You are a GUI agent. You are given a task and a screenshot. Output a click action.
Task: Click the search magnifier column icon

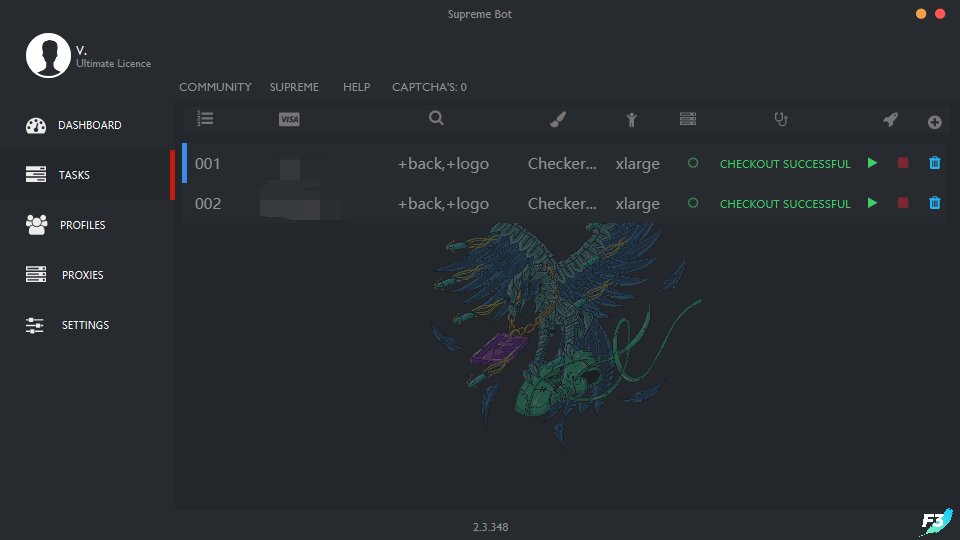436,118
